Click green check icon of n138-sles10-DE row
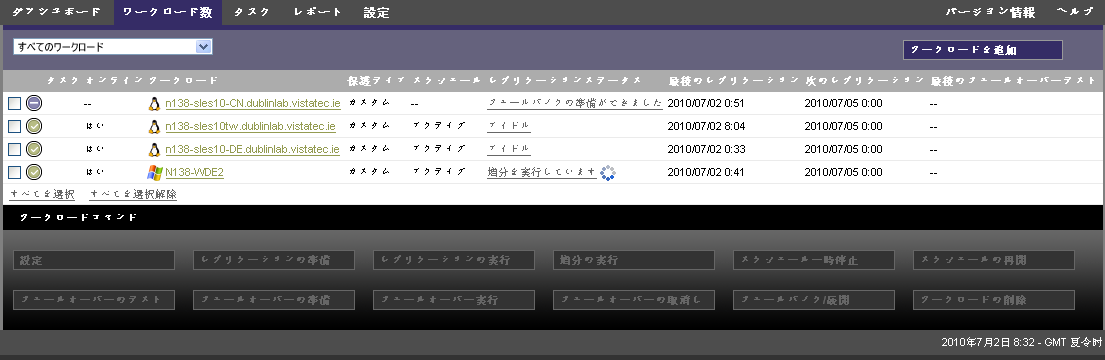The image size is (1105, 360). point(34,149)
